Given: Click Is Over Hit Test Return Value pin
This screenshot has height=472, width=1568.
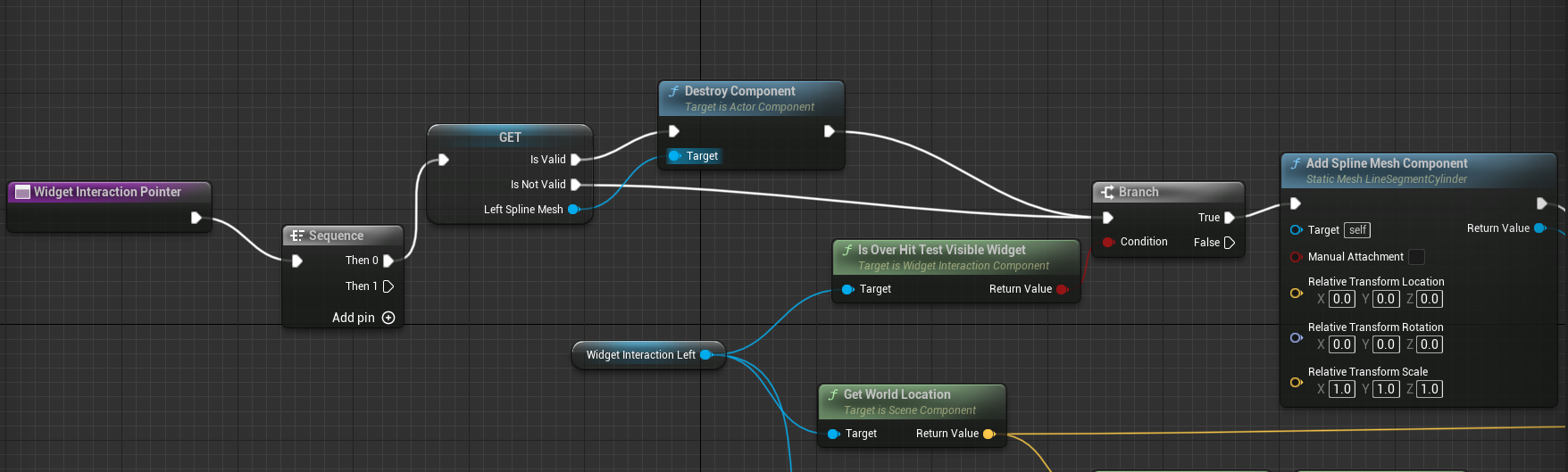Looking at the screenshot, I should tap(1062, 289).
